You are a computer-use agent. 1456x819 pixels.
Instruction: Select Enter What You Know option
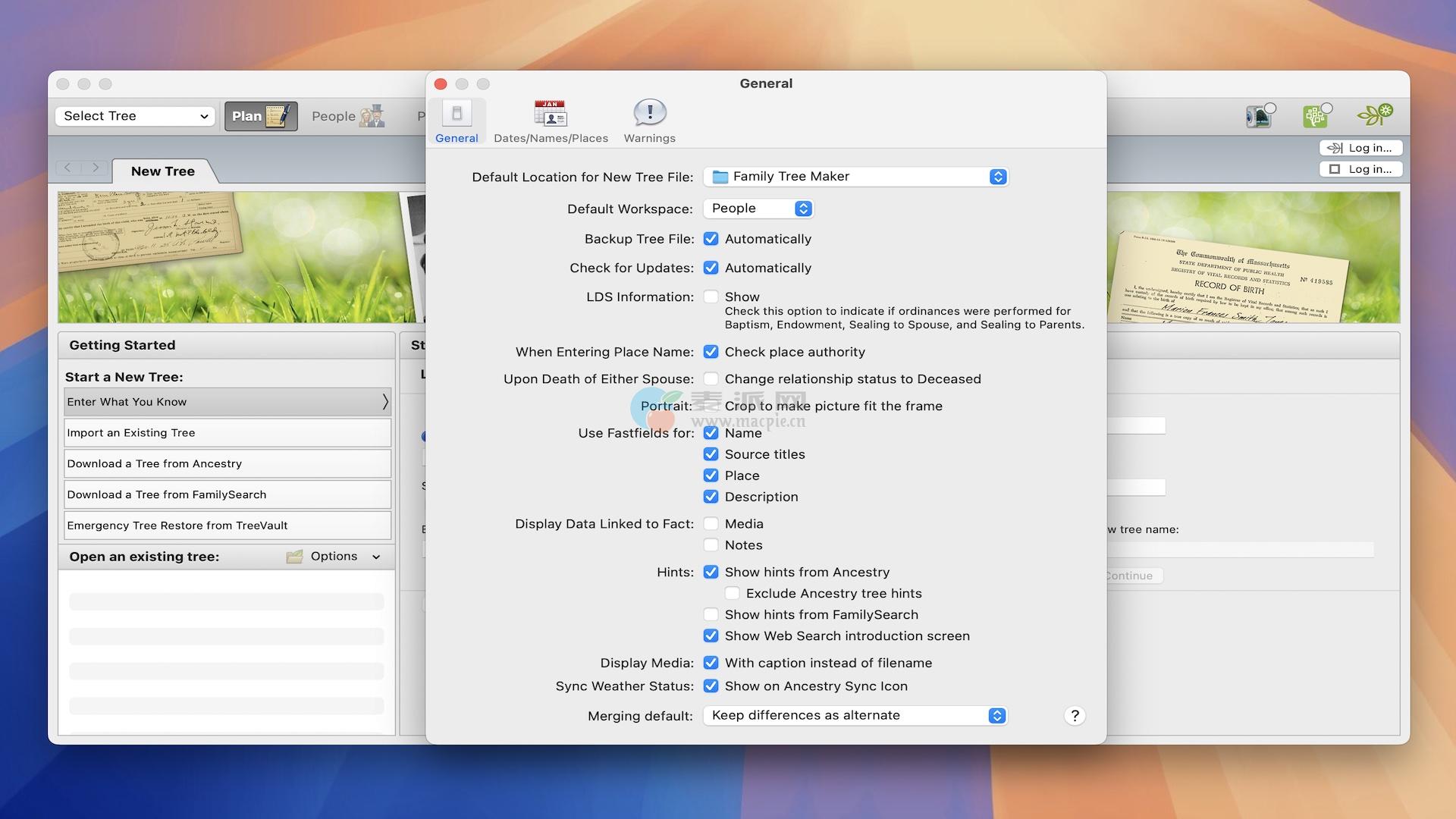pos(227,402)
